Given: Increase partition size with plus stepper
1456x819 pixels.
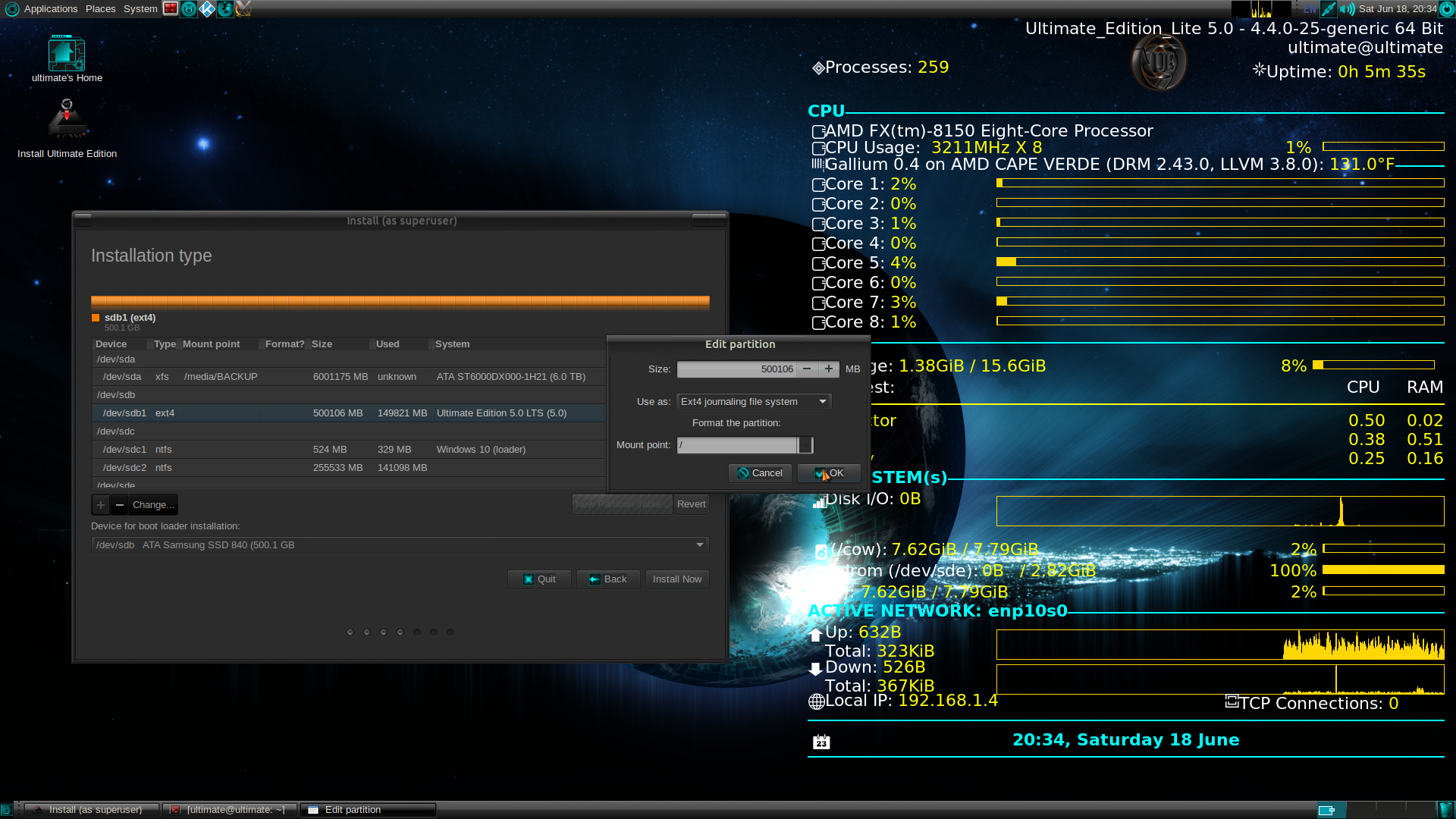Looking at the screenshot, I should [x=829, y=369].
